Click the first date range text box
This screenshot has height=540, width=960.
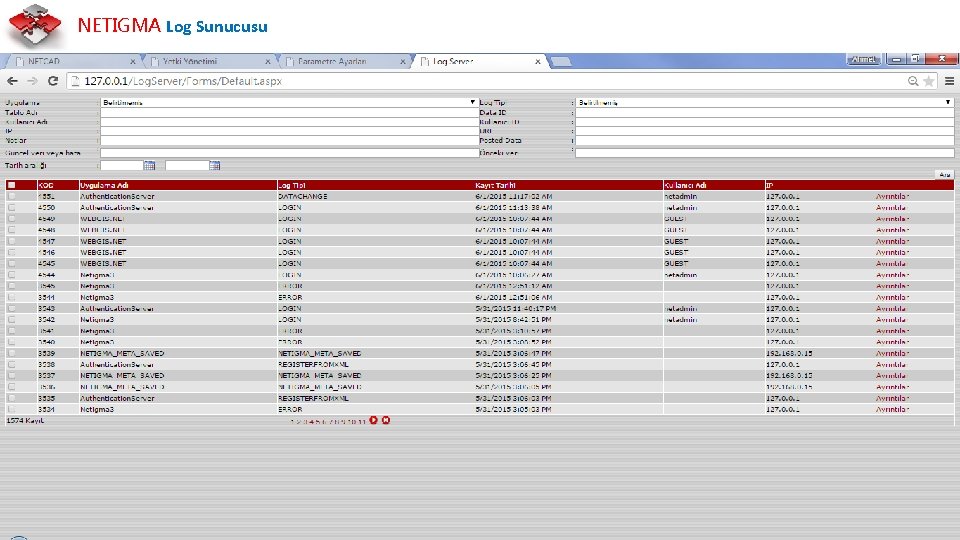[122, 165]
